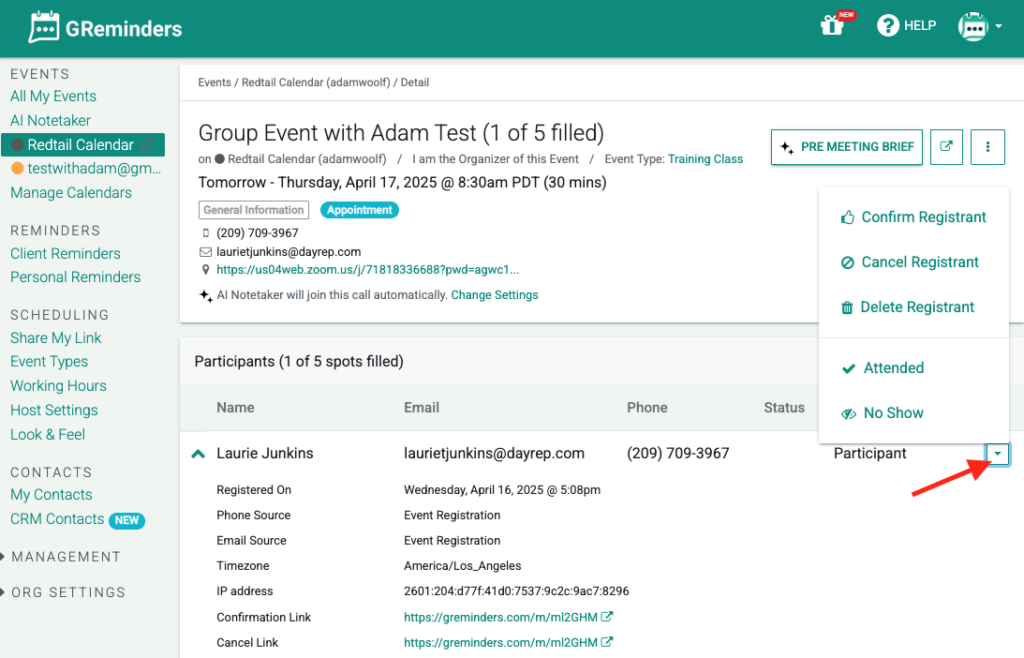Open Working Hours settings
Image resolution: width=1024 pixels, height=658 pixels.
click(x=58, y=386)
